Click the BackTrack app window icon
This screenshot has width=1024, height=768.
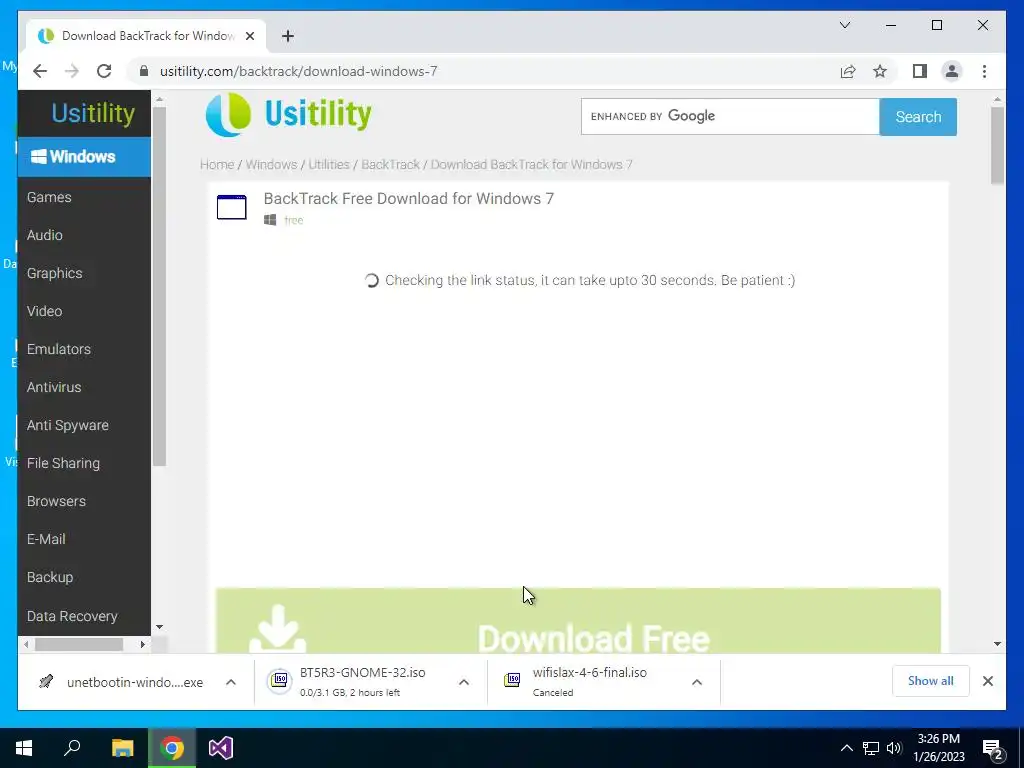click(232, 207)
